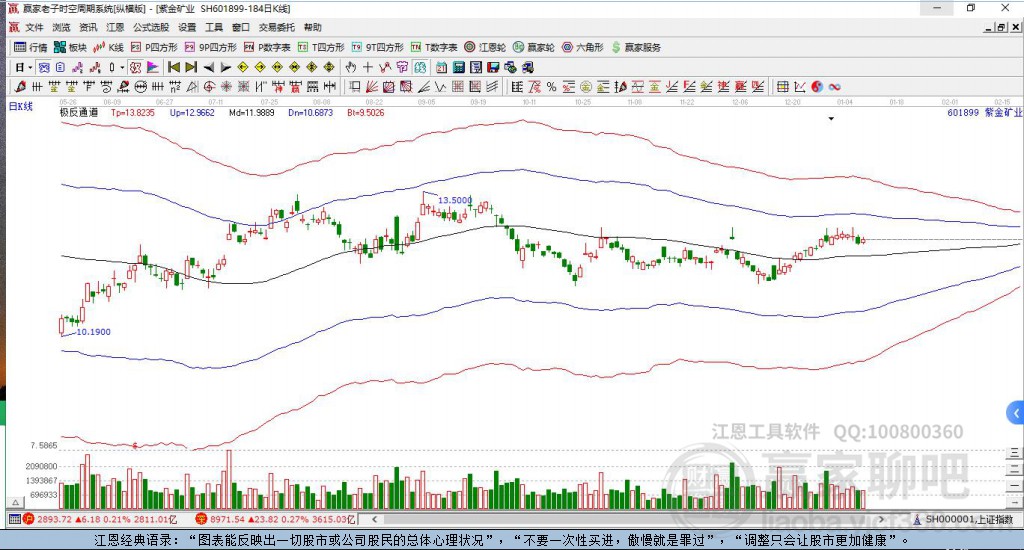Open the 公式选股 menu
Image resolution: width=1024 pixels, height=550 pixels.
pos(151,27)
